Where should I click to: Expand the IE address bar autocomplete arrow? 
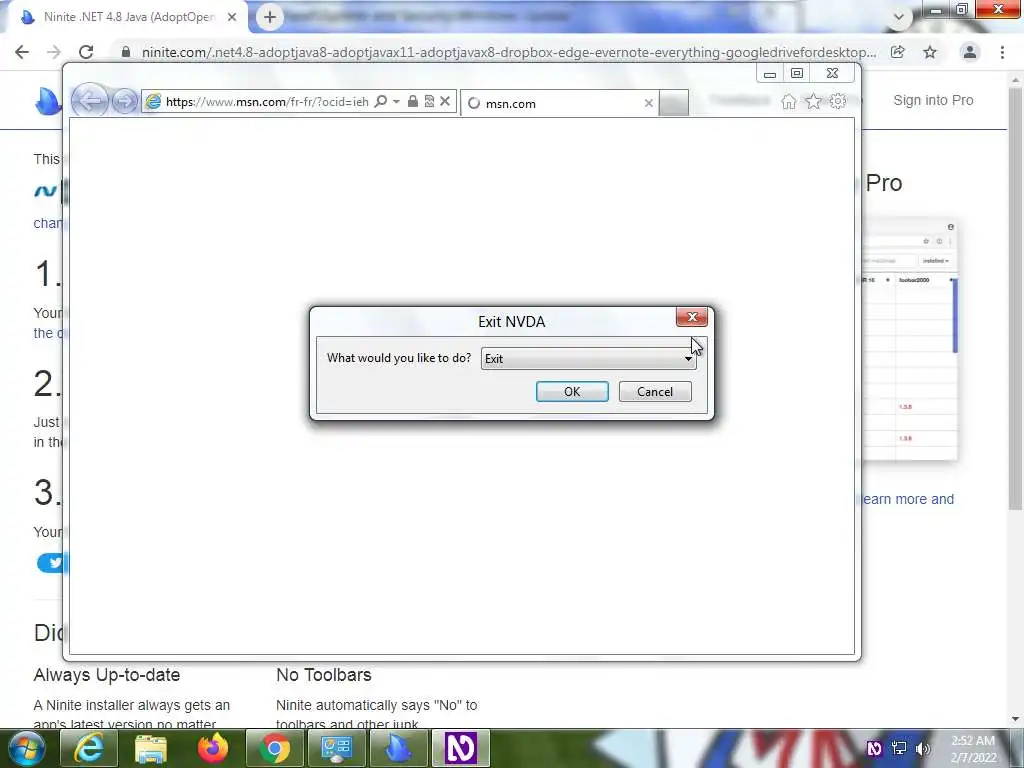pos(396,101)
